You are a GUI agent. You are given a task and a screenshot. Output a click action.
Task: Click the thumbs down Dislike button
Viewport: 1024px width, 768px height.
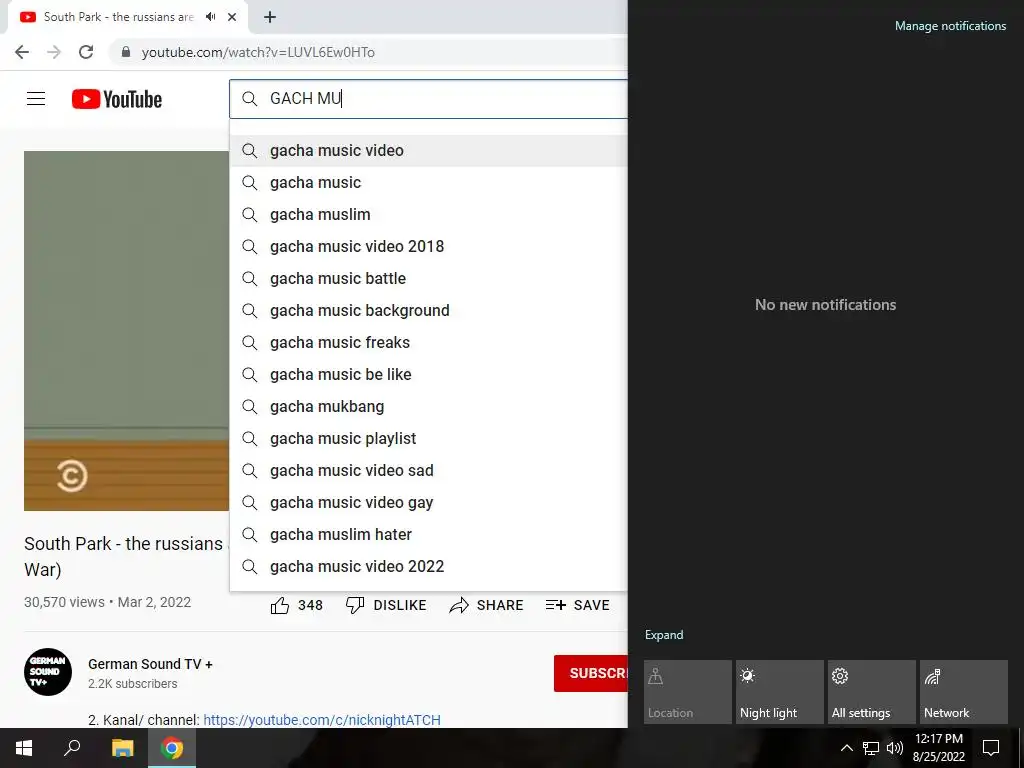(386, 605)
